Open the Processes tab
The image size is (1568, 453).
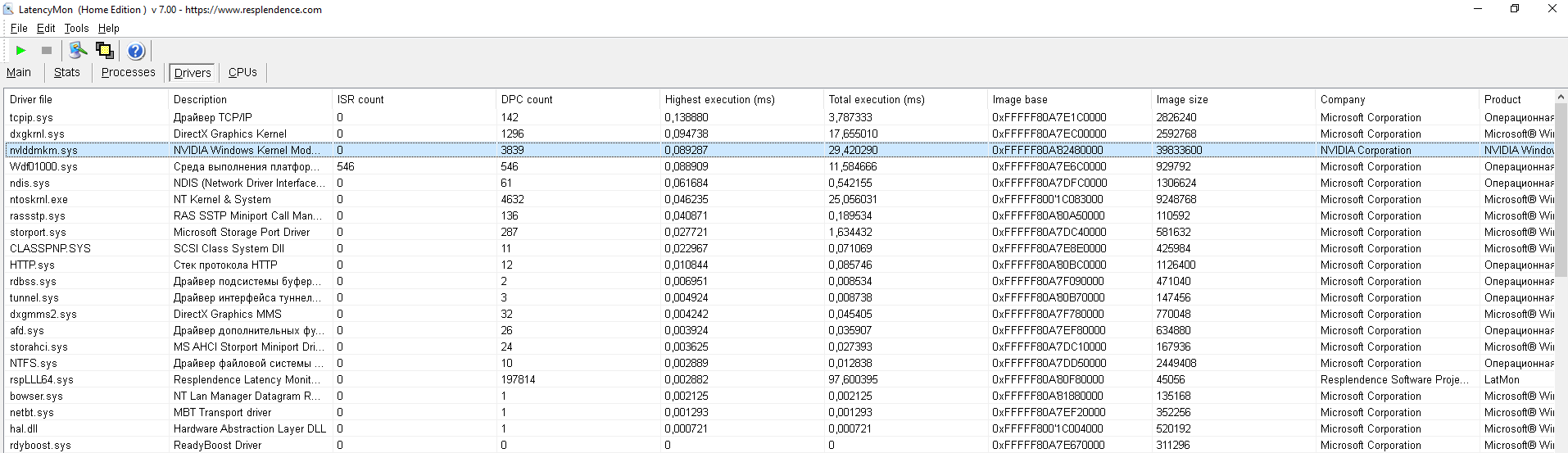(x=128, y=72)
